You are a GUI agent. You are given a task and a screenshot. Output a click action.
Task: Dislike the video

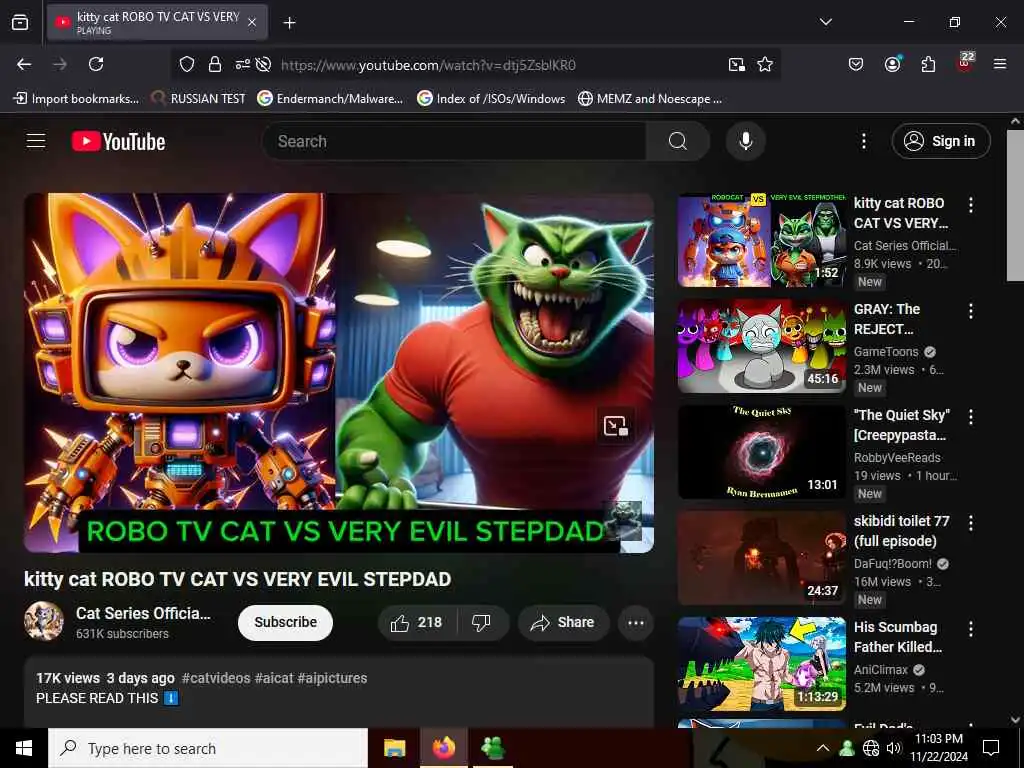pos(481,622)
